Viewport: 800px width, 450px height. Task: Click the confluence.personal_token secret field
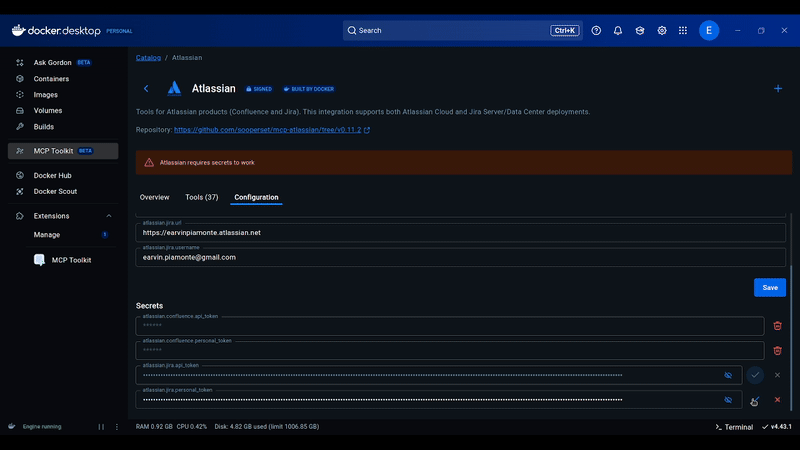pyautogui.click(x=450, y=351)
